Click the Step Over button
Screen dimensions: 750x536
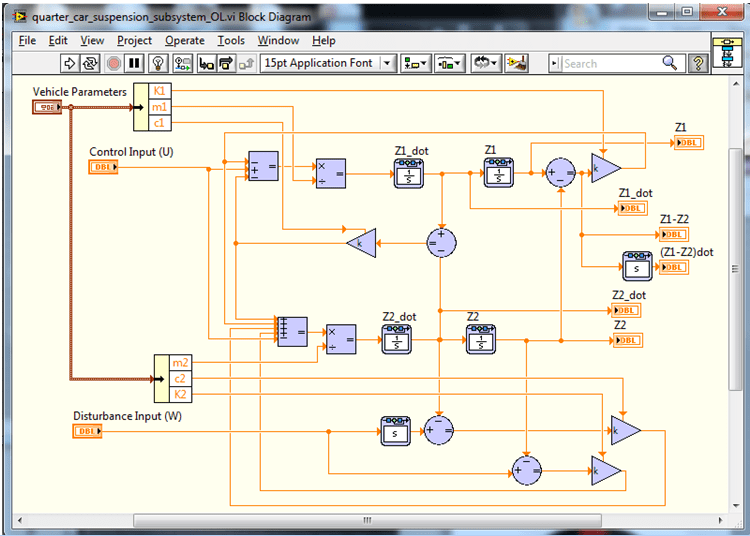pos(226,63)
